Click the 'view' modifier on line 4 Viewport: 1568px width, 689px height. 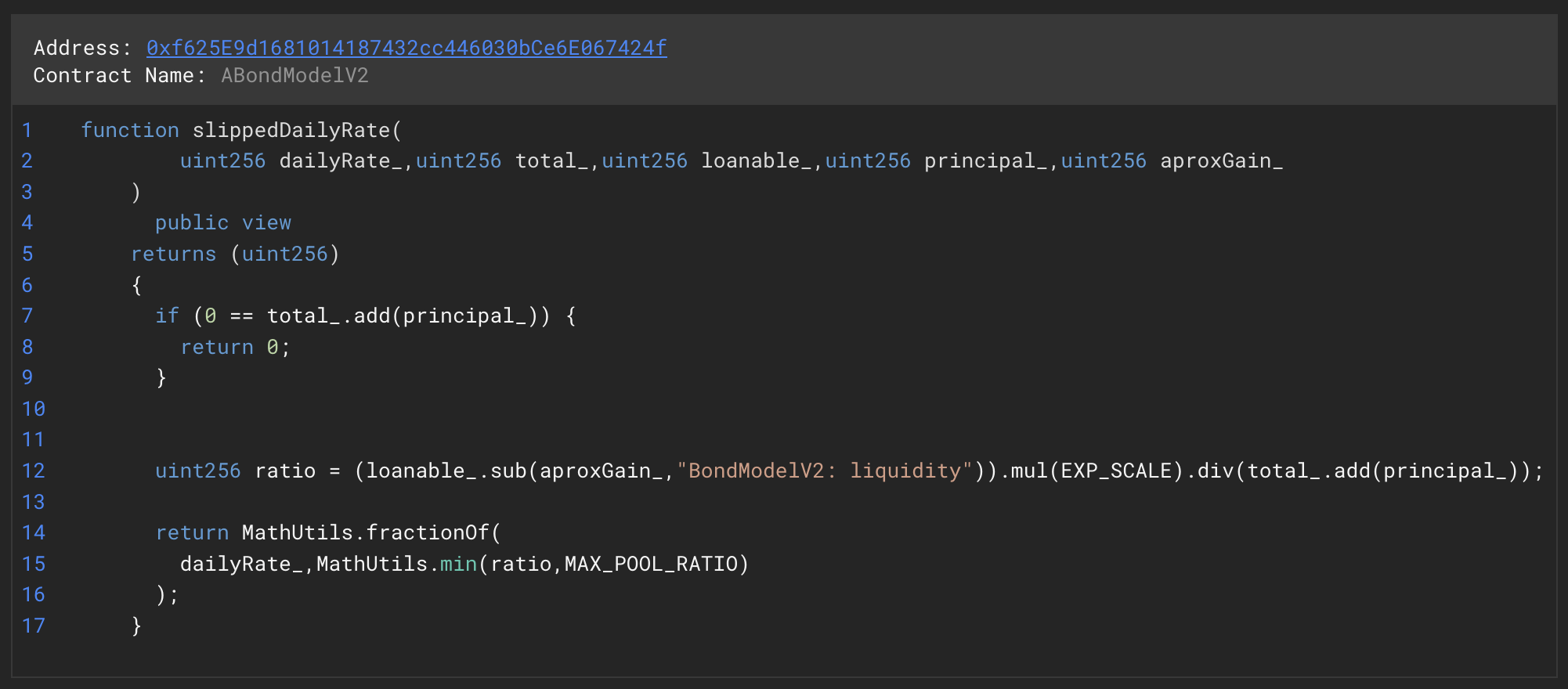(266, 223)
